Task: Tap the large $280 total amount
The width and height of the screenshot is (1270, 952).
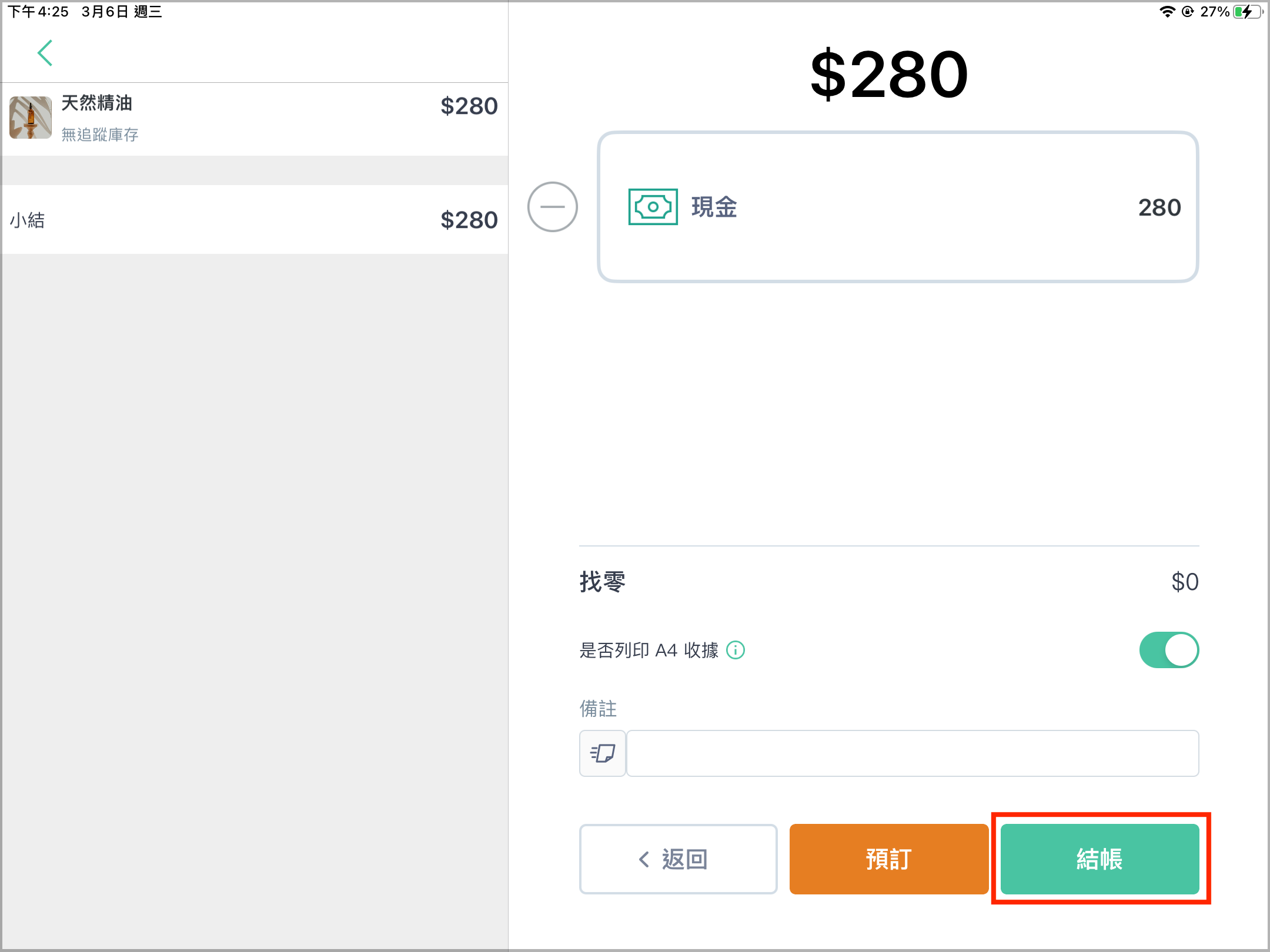Action: point(889,74)
